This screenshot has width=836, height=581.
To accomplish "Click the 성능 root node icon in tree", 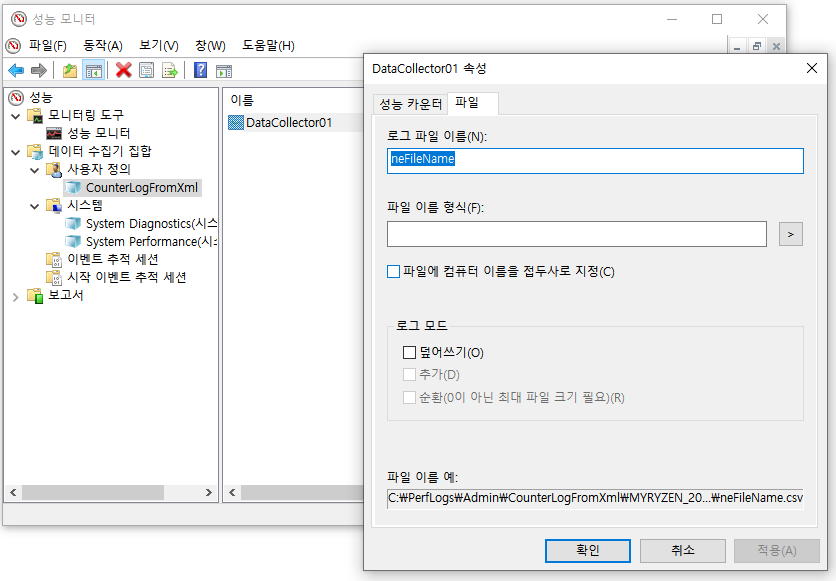I will pyautogui.click(x=17, y=97).
